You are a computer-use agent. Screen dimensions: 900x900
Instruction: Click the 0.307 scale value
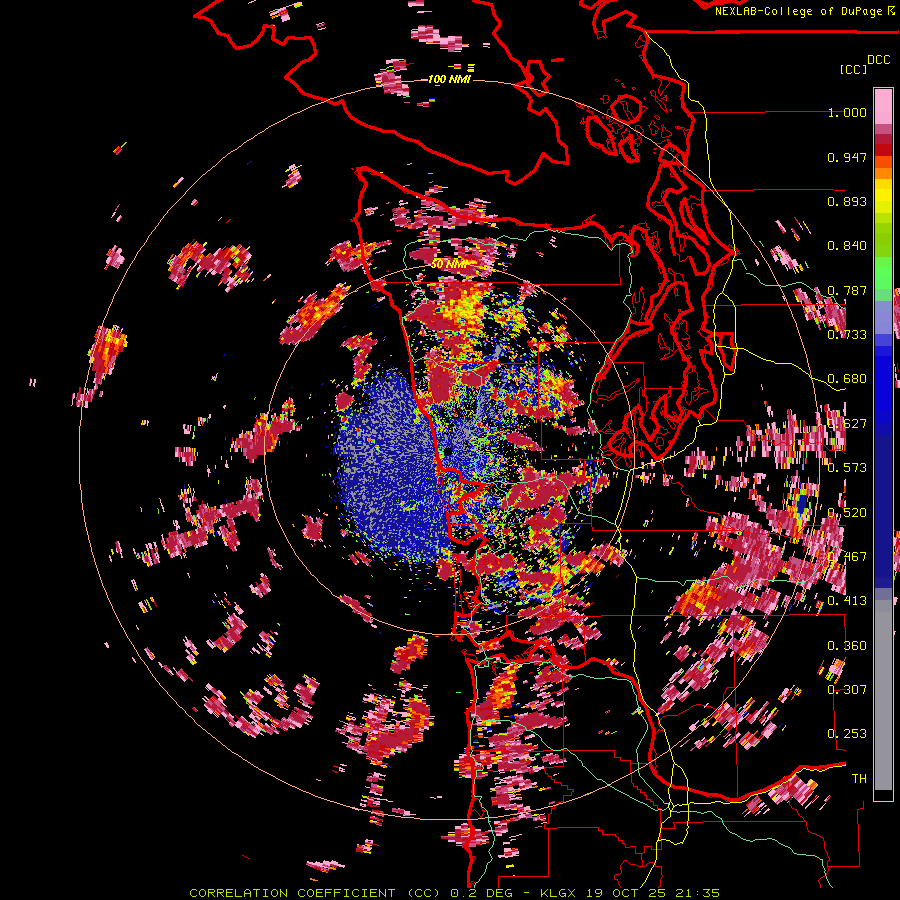(847, 690)
